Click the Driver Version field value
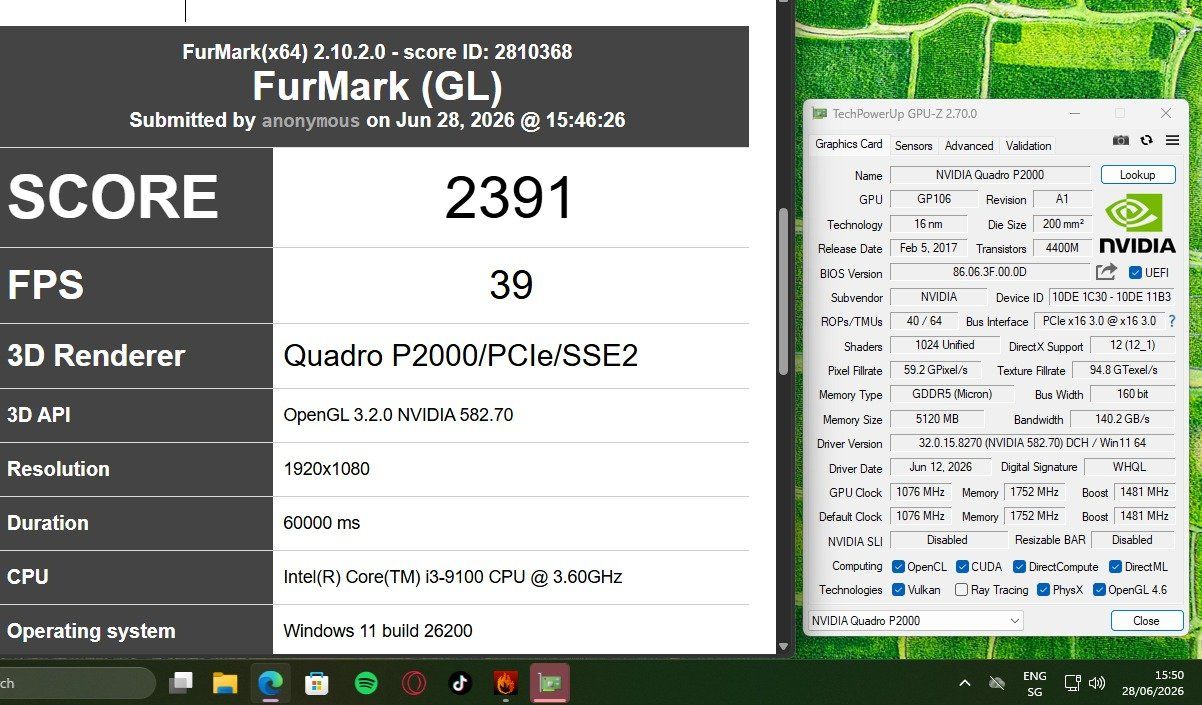The image size is (1202, 705). tap(1032, 443)
